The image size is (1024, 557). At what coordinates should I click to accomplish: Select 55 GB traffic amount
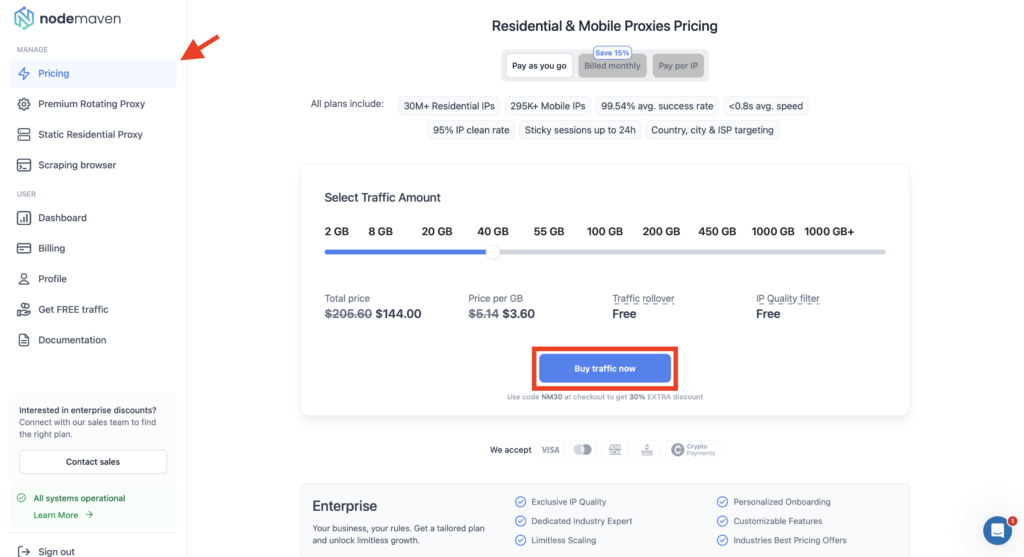549,232
